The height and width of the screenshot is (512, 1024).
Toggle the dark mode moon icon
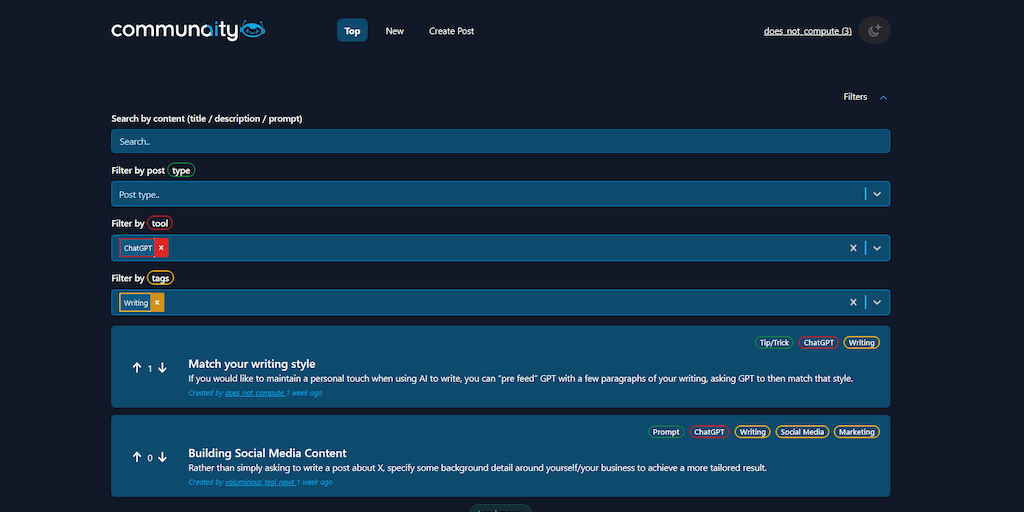coord(874,30)
